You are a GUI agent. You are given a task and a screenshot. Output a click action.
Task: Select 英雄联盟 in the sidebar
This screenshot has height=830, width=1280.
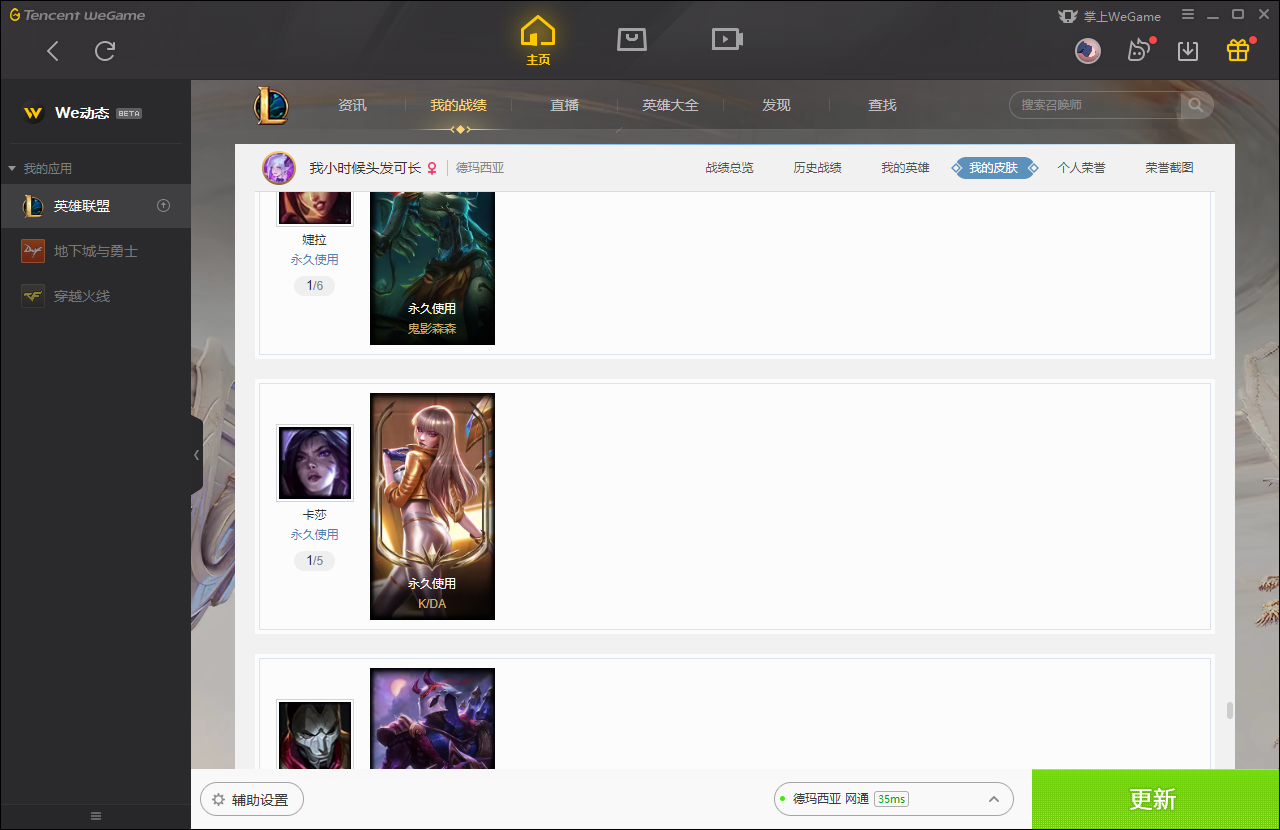pos(95,206)
